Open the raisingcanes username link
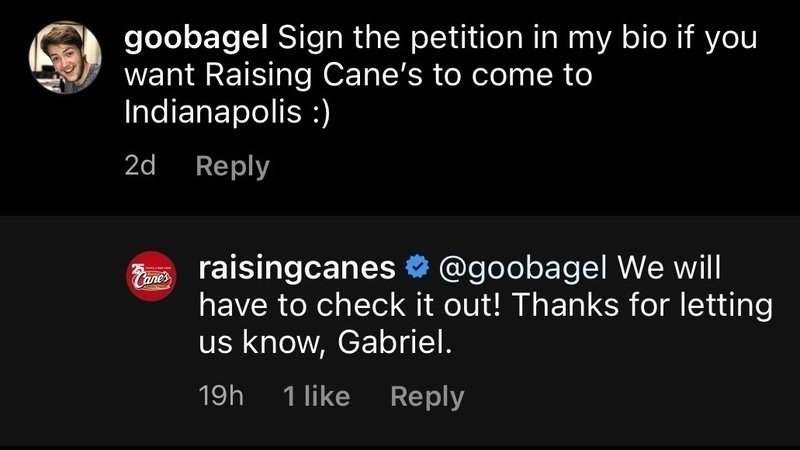Screen dimensions: 800x450 coord(297,267)
